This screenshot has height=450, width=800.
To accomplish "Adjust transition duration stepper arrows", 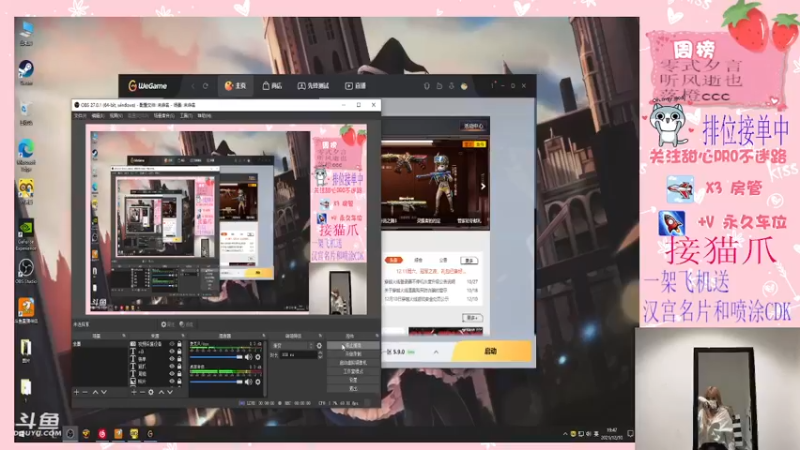I will [320, 355].
